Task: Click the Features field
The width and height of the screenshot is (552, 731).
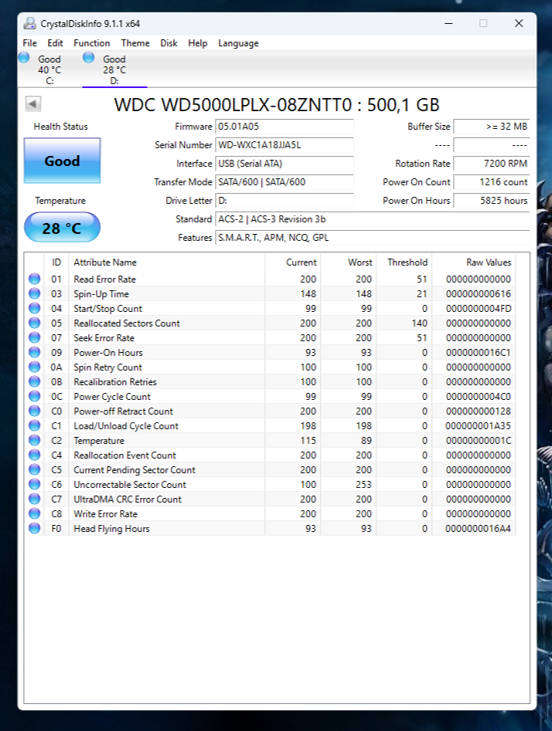Action: click(372, 238)
